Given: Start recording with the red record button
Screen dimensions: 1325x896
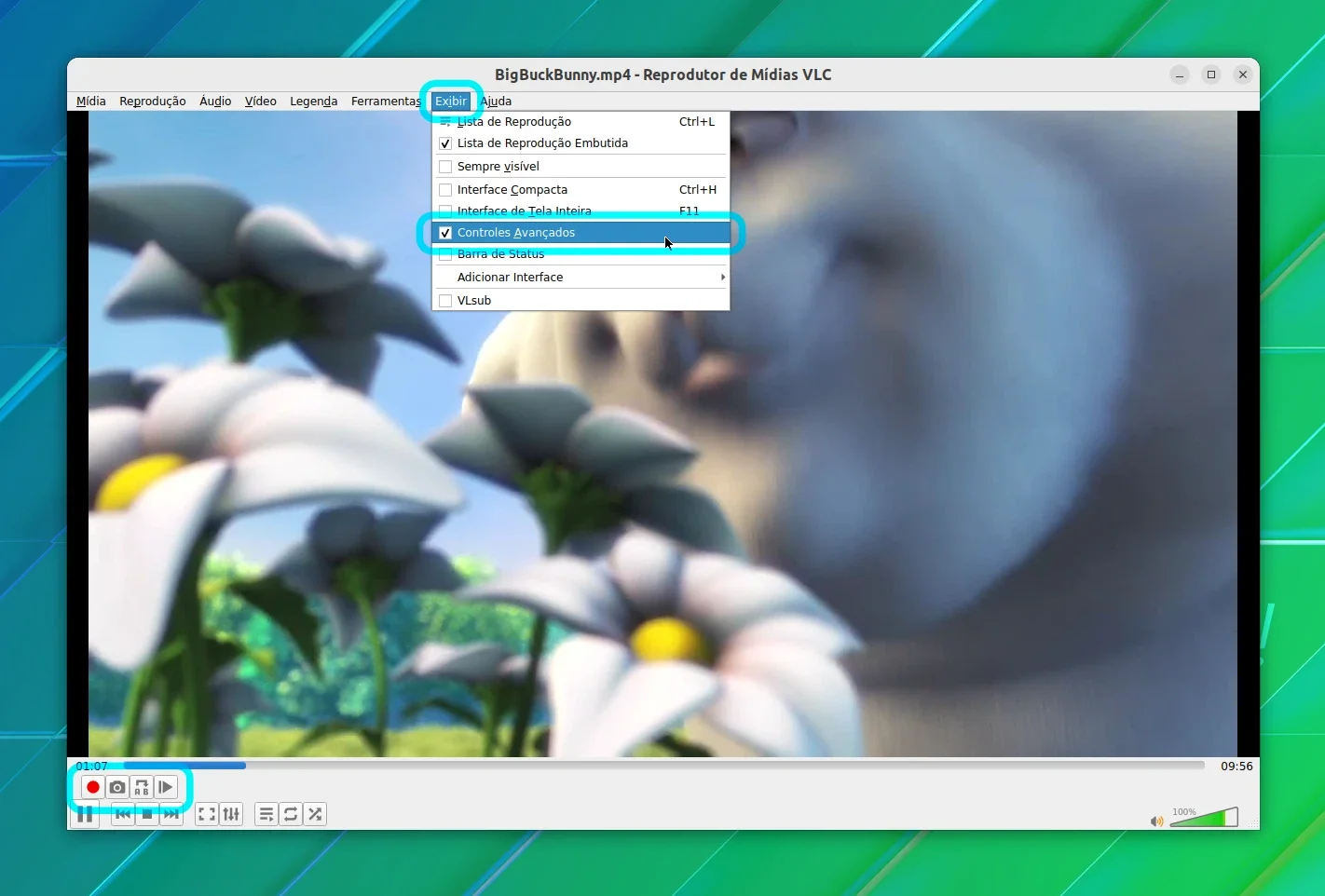Looking at the screenshot, I should (93, 787).
